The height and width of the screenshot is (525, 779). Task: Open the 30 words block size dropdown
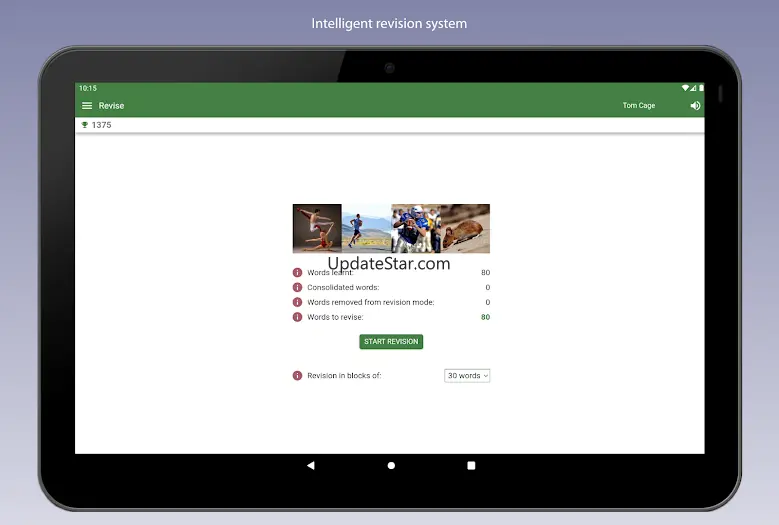(x=467, y=376)
